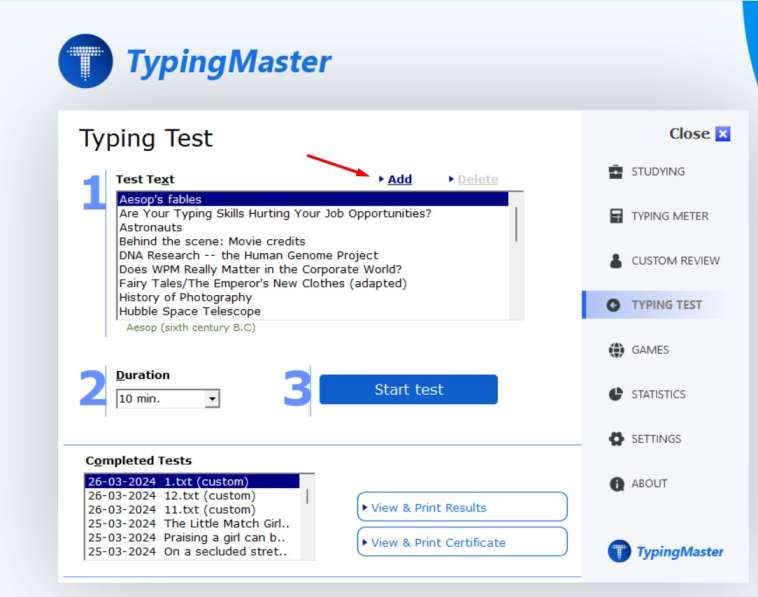758x597 pixels.
Task: Select completed test "26-03-2024 11.txt (custom)"
Action: pyautogui.click(x=192, y=510)
